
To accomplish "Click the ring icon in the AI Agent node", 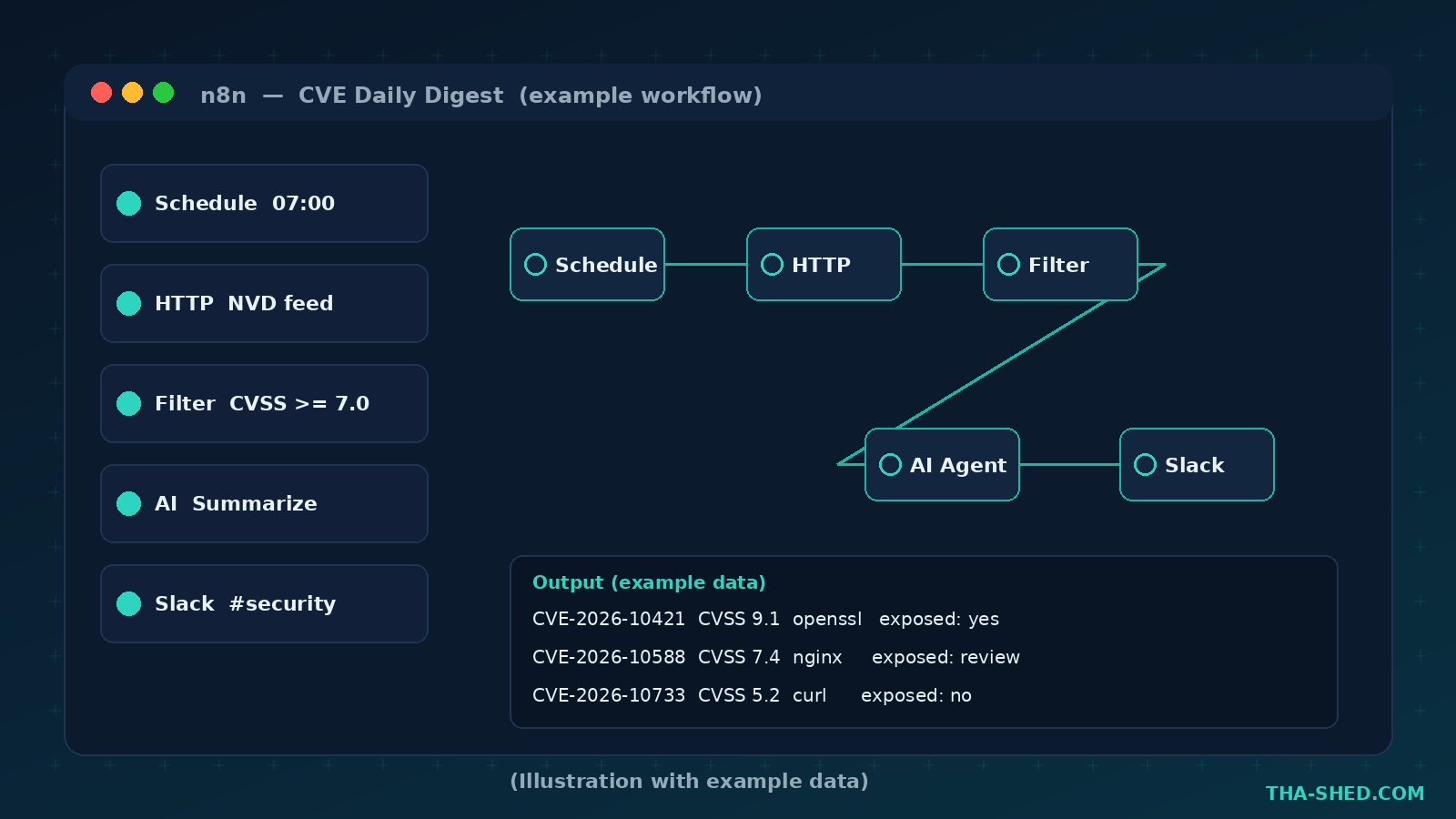I will click(891, 464).
